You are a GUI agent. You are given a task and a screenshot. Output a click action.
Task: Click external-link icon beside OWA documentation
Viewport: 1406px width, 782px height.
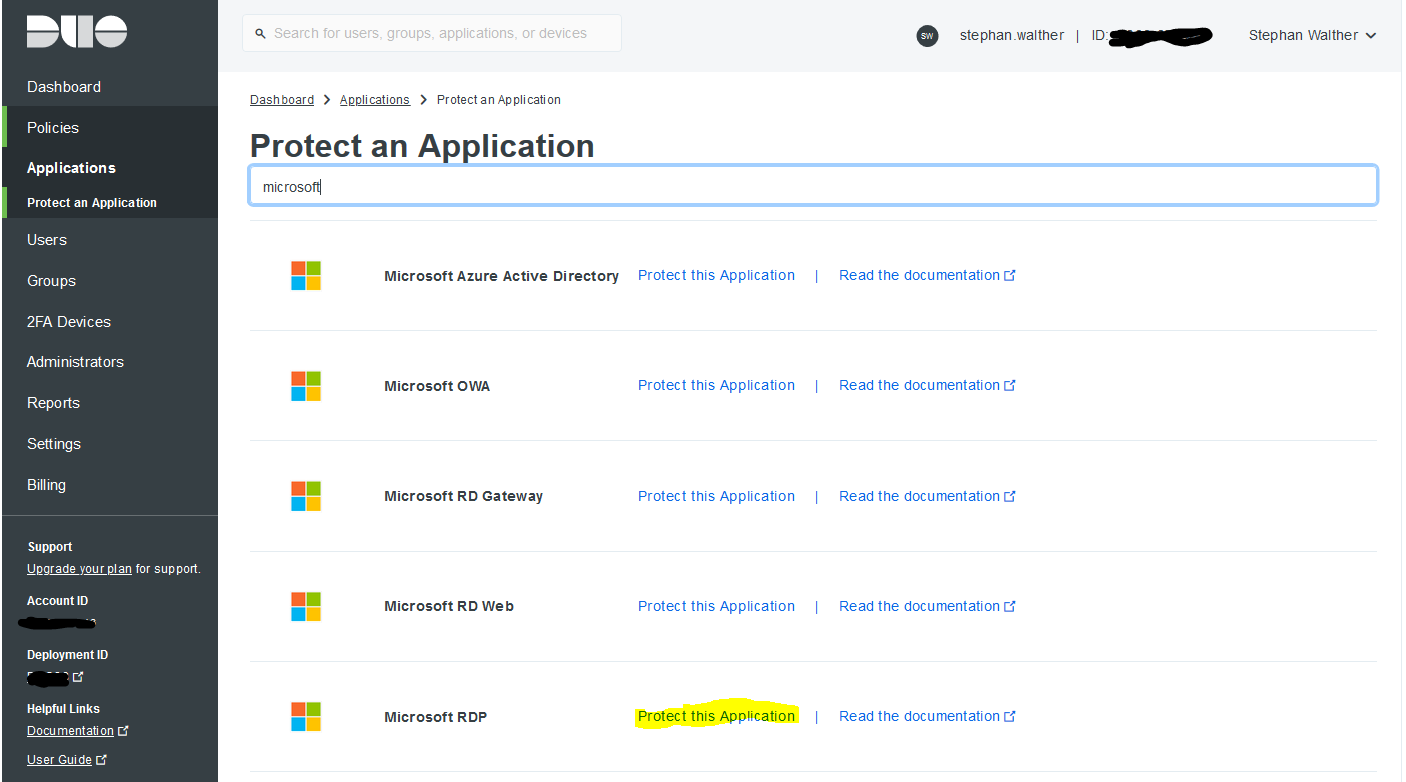click(1010, 385)
